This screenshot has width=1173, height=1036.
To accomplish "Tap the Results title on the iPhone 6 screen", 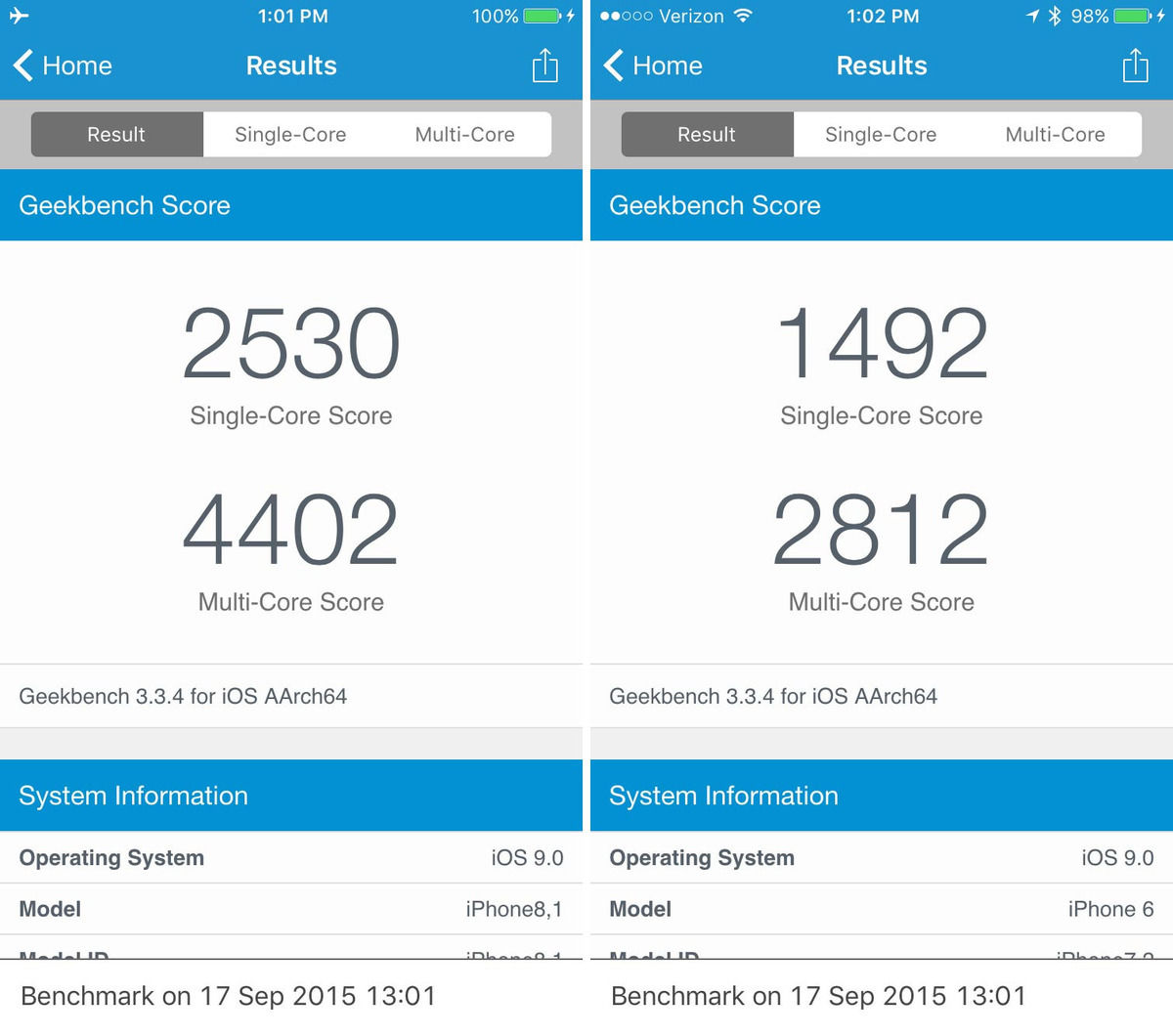I will click(x=882, y=65).
